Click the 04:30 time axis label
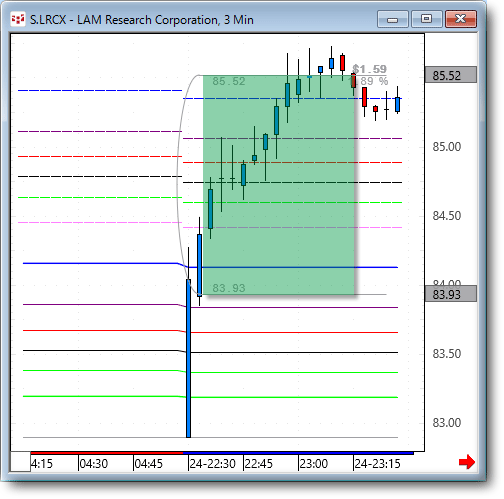 click(94, 463)
